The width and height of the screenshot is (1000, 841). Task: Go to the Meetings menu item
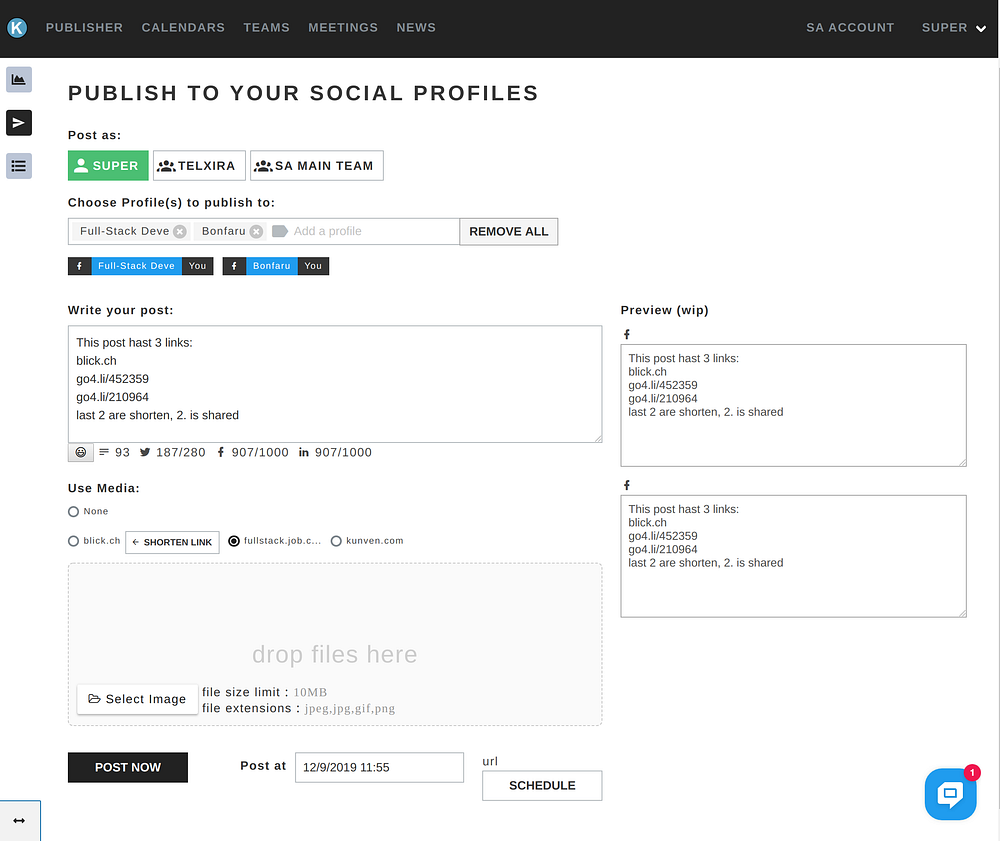click(343, 28)
